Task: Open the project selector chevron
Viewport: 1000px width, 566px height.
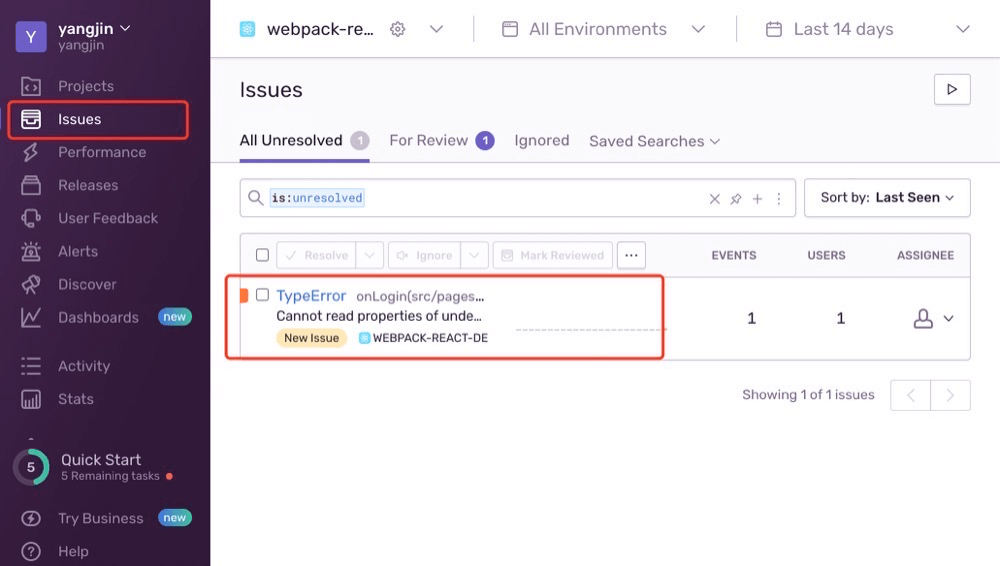Action: point(436,29)
